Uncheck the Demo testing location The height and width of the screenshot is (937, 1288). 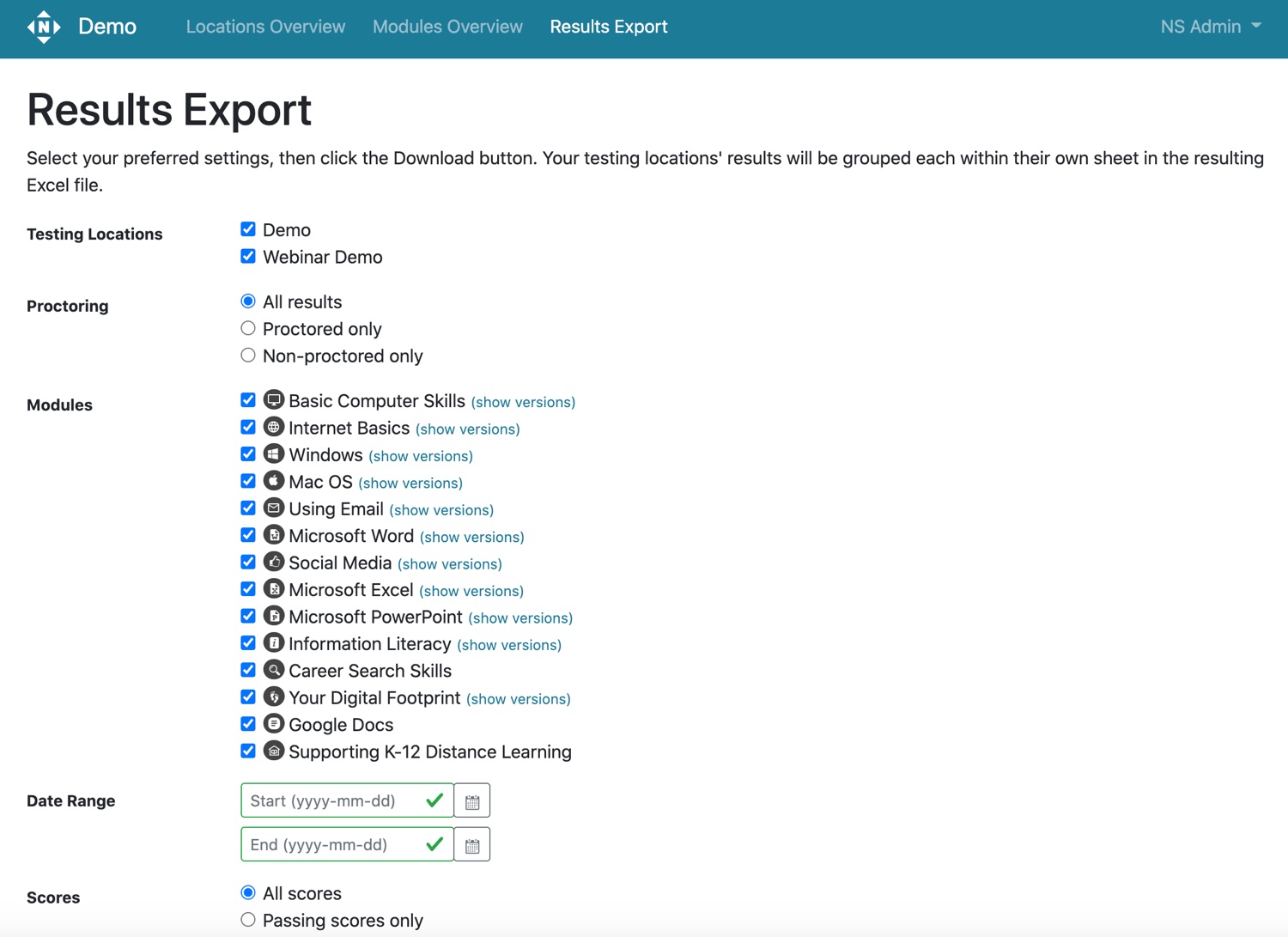click(248, 229)
